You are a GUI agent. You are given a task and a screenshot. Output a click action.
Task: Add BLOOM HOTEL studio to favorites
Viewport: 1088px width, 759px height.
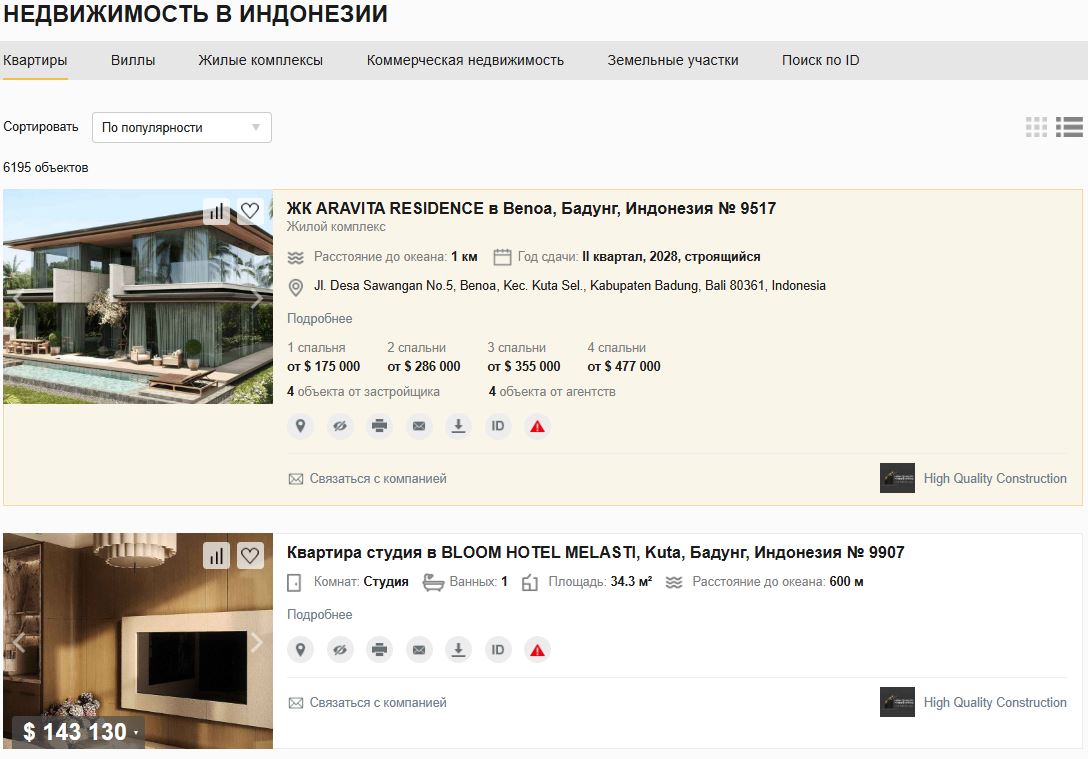(250, 555)
